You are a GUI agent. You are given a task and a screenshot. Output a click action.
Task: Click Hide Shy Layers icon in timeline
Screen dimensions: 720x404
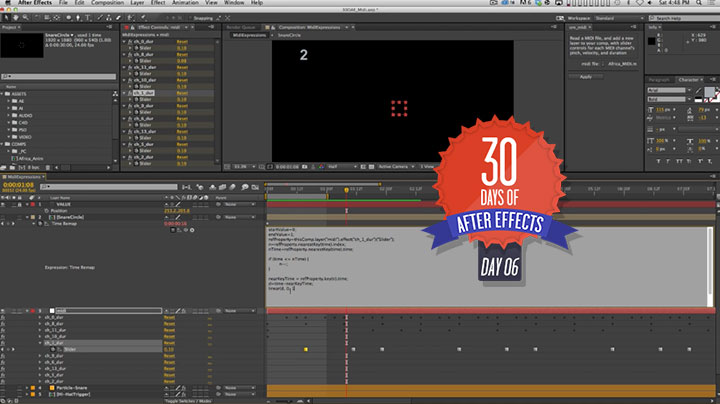(213, 187)
